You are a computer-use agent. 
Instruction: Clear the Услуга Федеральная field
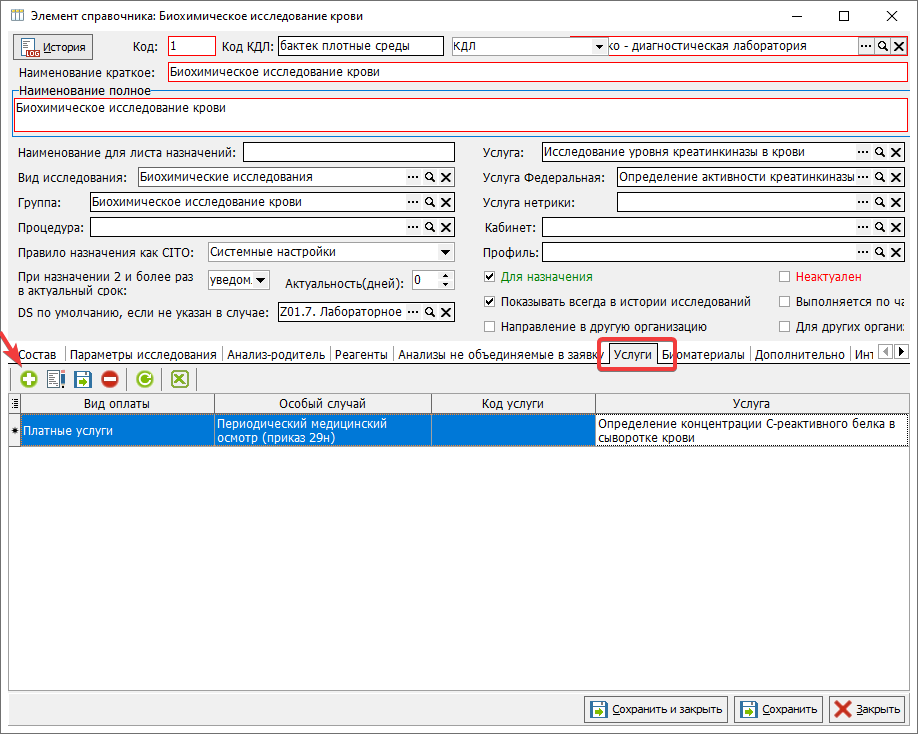pyautogui.click(x=896, y=177)
